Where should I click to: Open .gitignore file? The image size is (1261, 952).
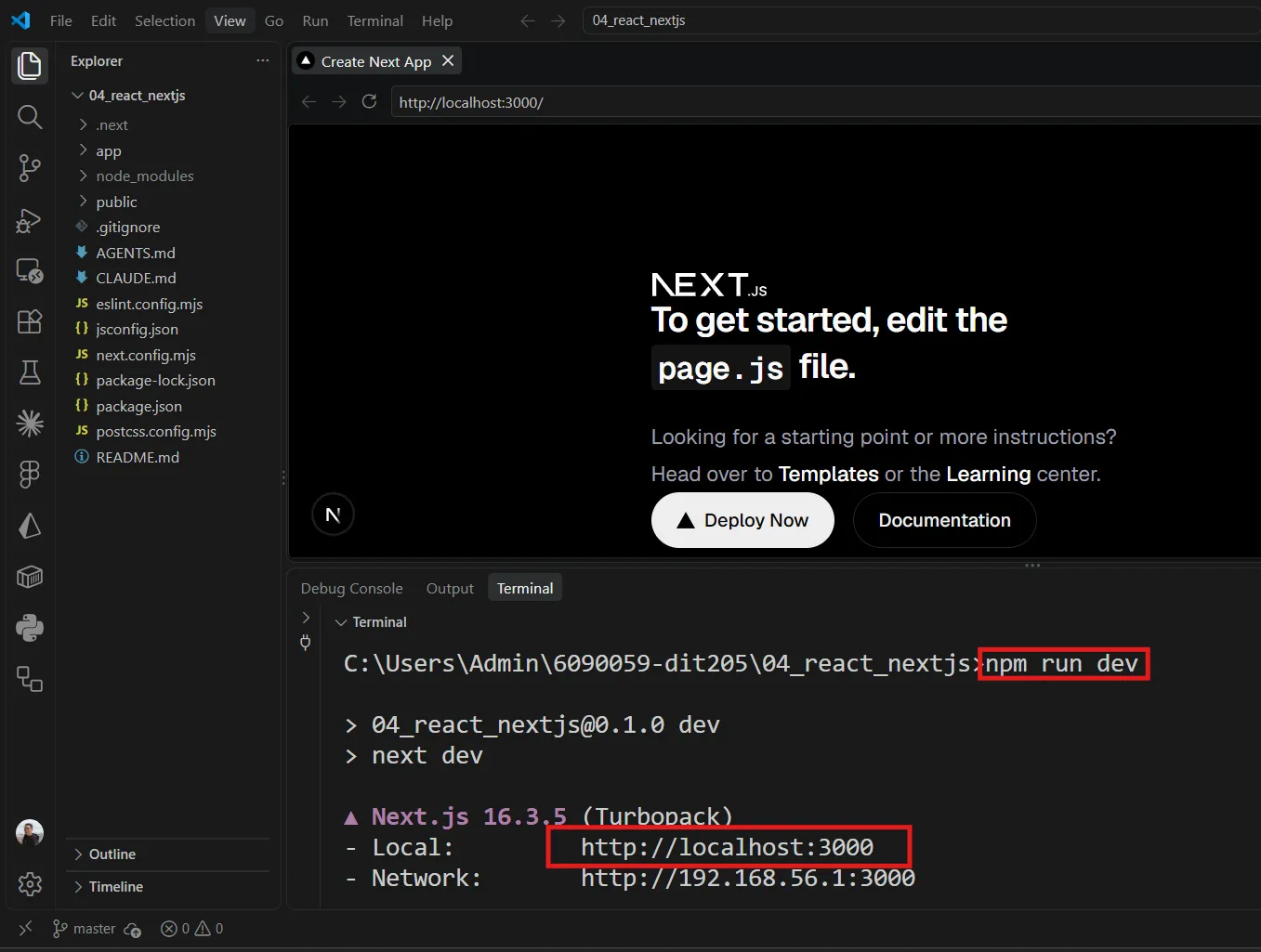pyautogui.click(x=128, y=227)
